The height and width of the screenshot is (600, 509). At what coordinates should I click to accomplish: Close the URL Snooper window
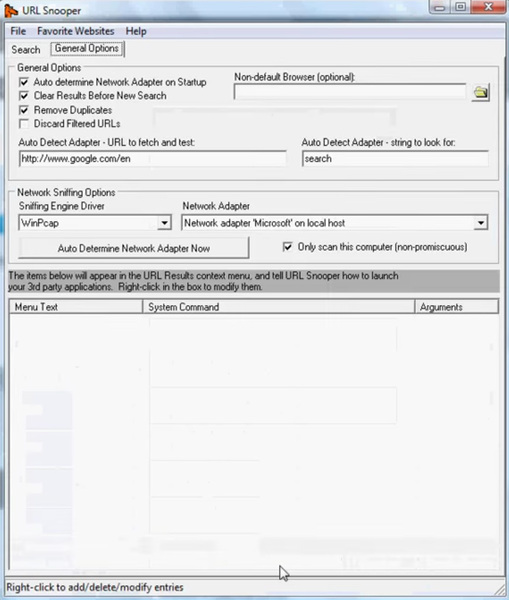pyautogui.click(x=489, y=7)
